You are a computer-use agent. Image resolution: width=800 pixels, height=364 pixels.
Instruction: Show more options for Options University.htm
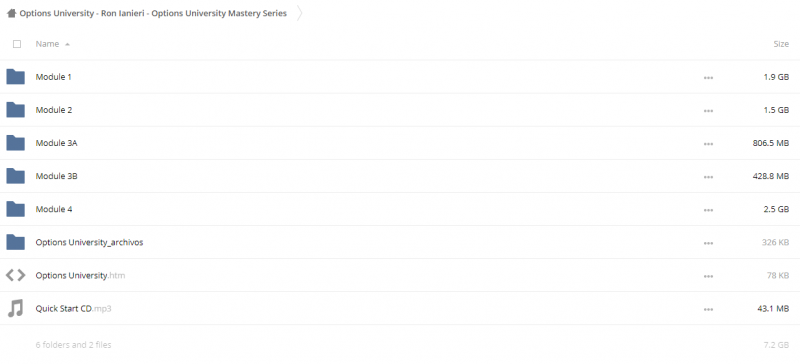[708, 276]
